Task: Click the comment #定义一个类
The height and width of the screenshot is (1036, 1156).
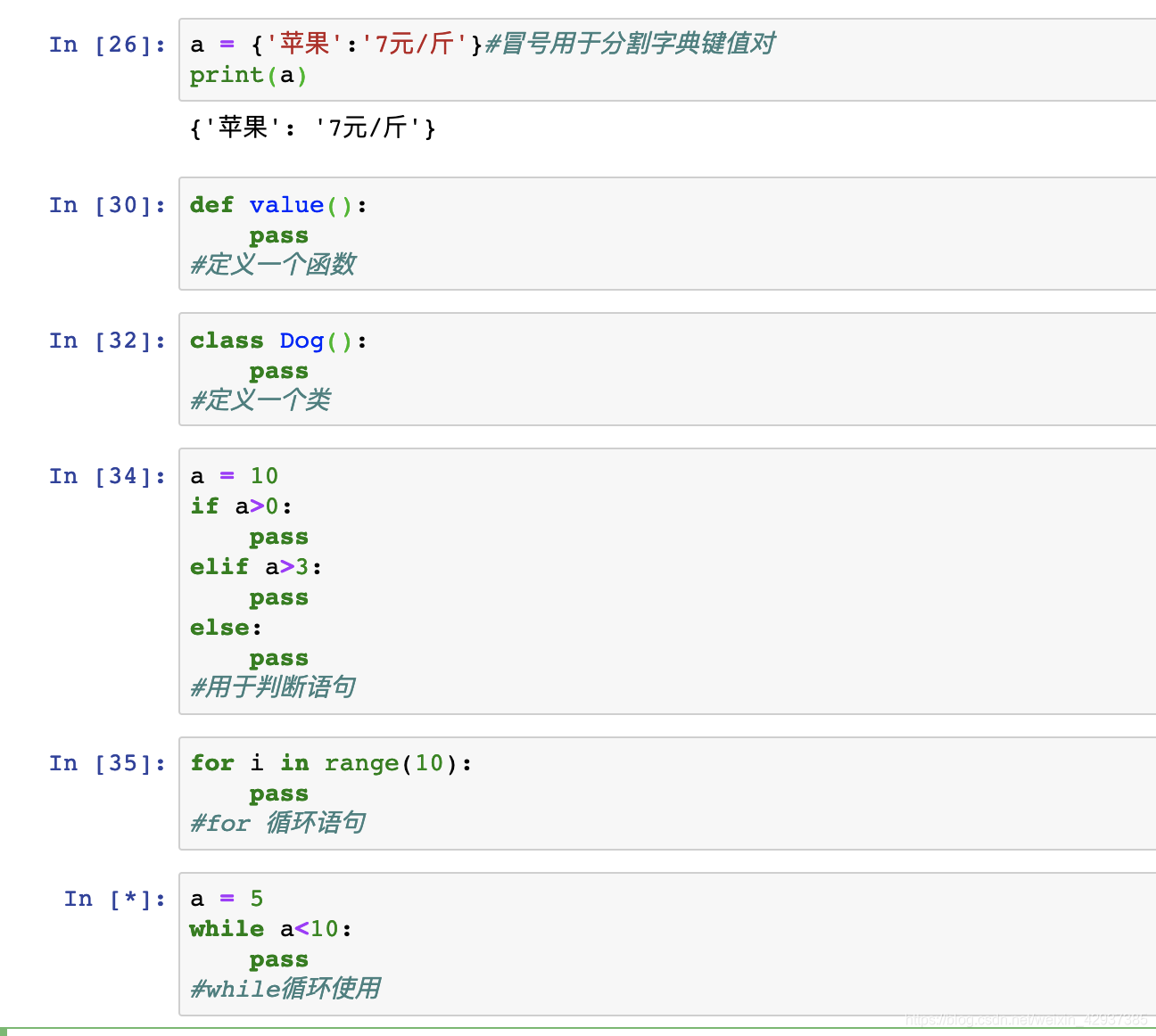Action: (260, 400)
